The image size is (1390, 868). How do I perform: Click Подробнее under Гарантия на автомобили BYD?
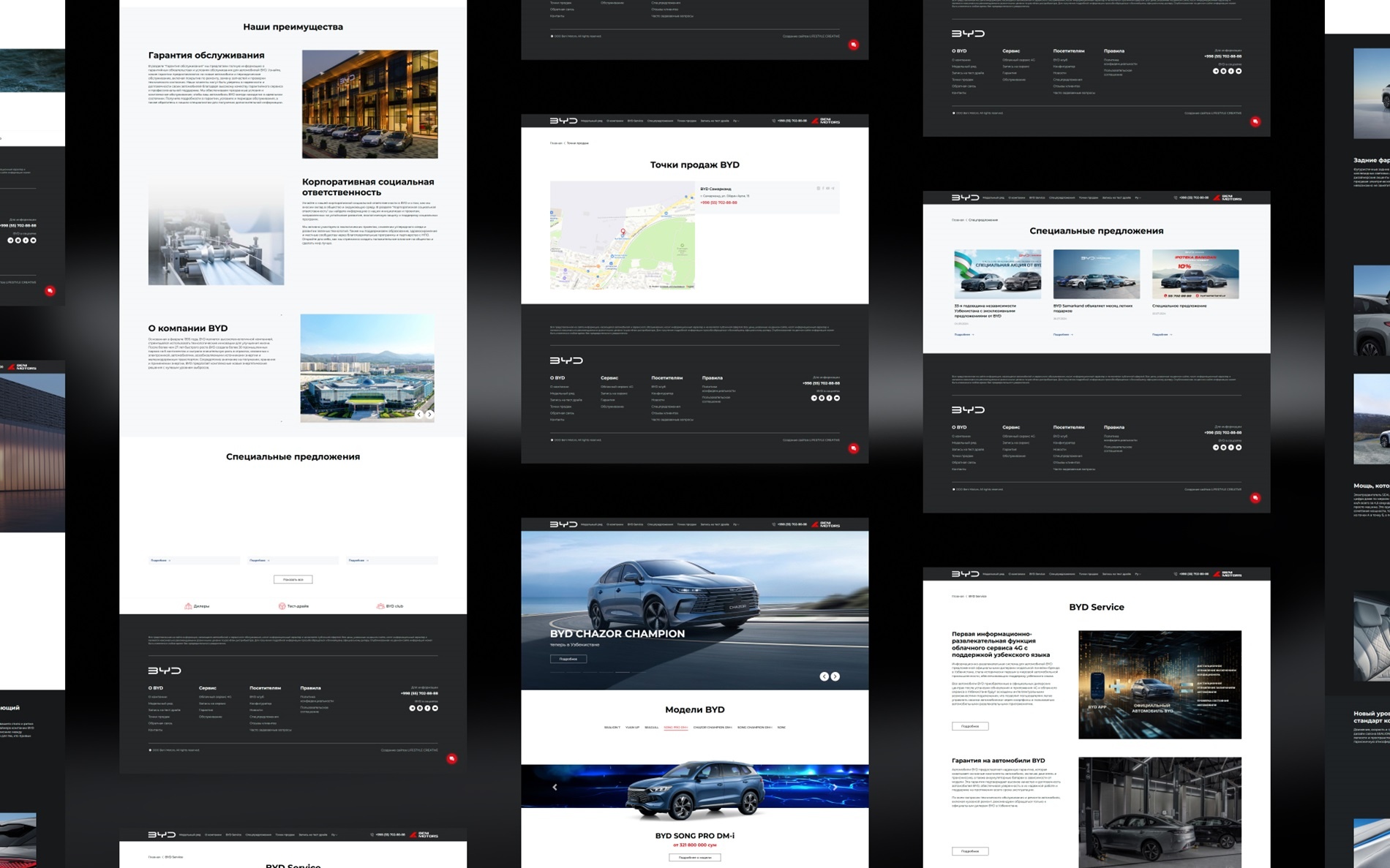(x=970, y=851)
